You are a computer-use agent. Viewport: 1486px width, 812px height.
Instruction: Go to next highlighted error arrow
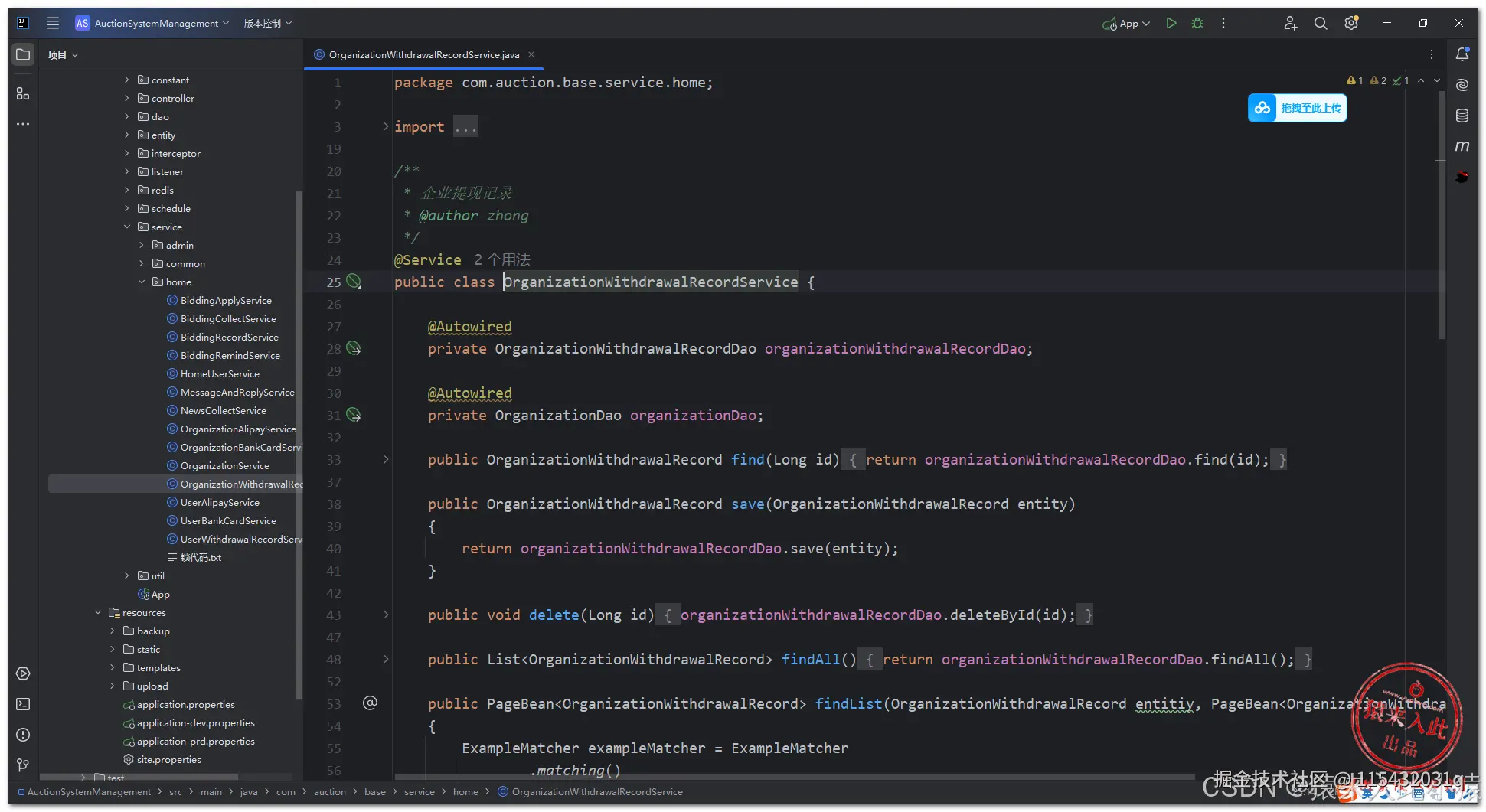click(1437, 80)
